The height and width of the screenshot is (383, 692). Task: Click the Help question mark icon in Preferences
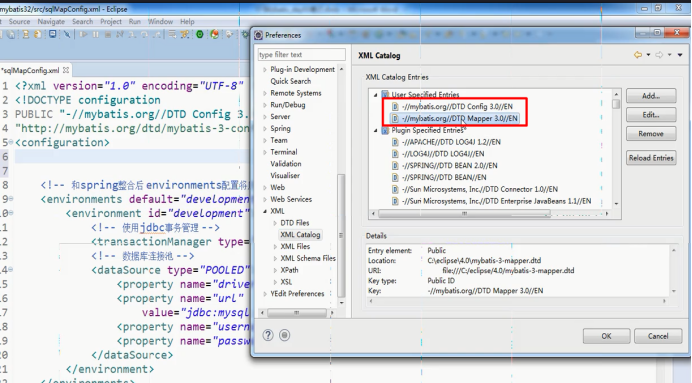[268, 335]
